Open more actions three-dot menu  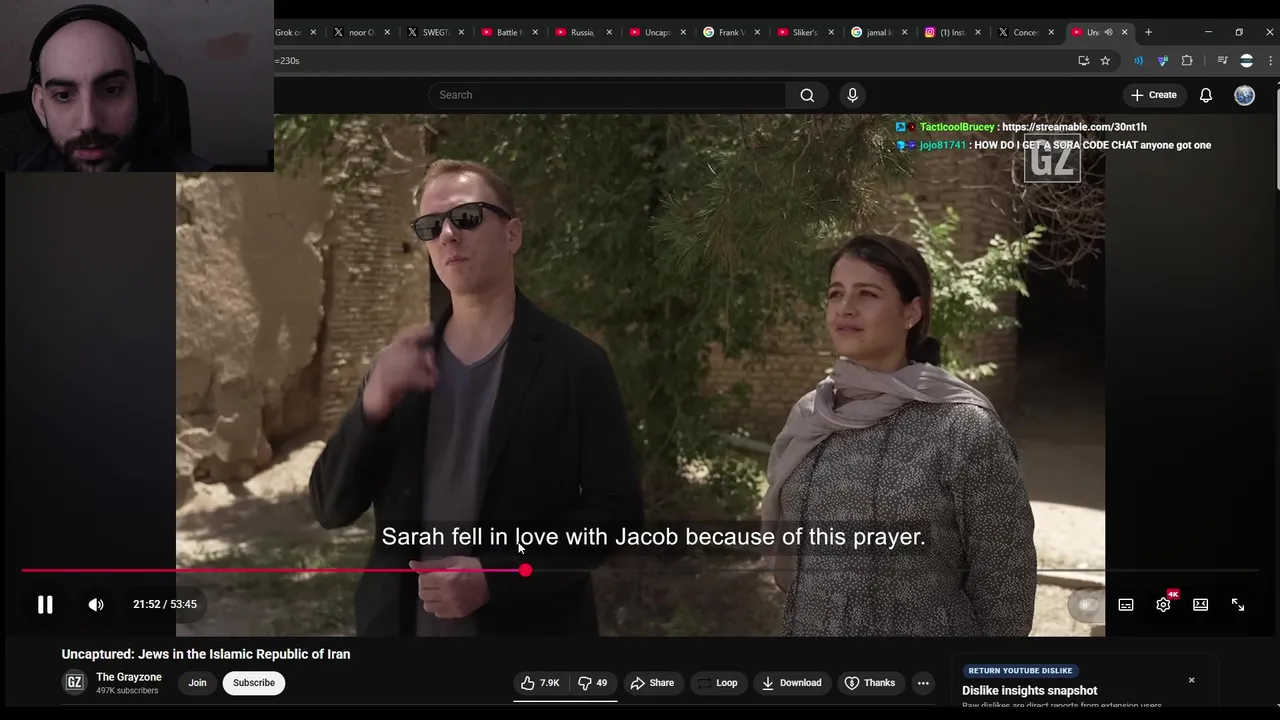[923, 683]
